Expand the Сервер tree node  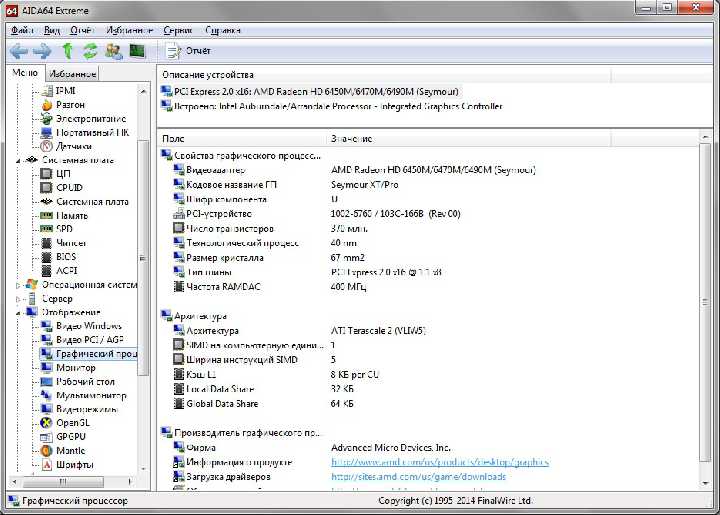point(18,299)
